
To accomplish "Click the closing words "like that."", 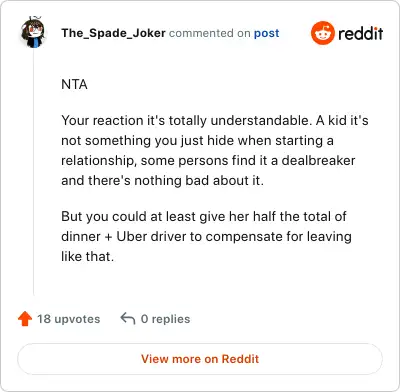I will point(88,256).
